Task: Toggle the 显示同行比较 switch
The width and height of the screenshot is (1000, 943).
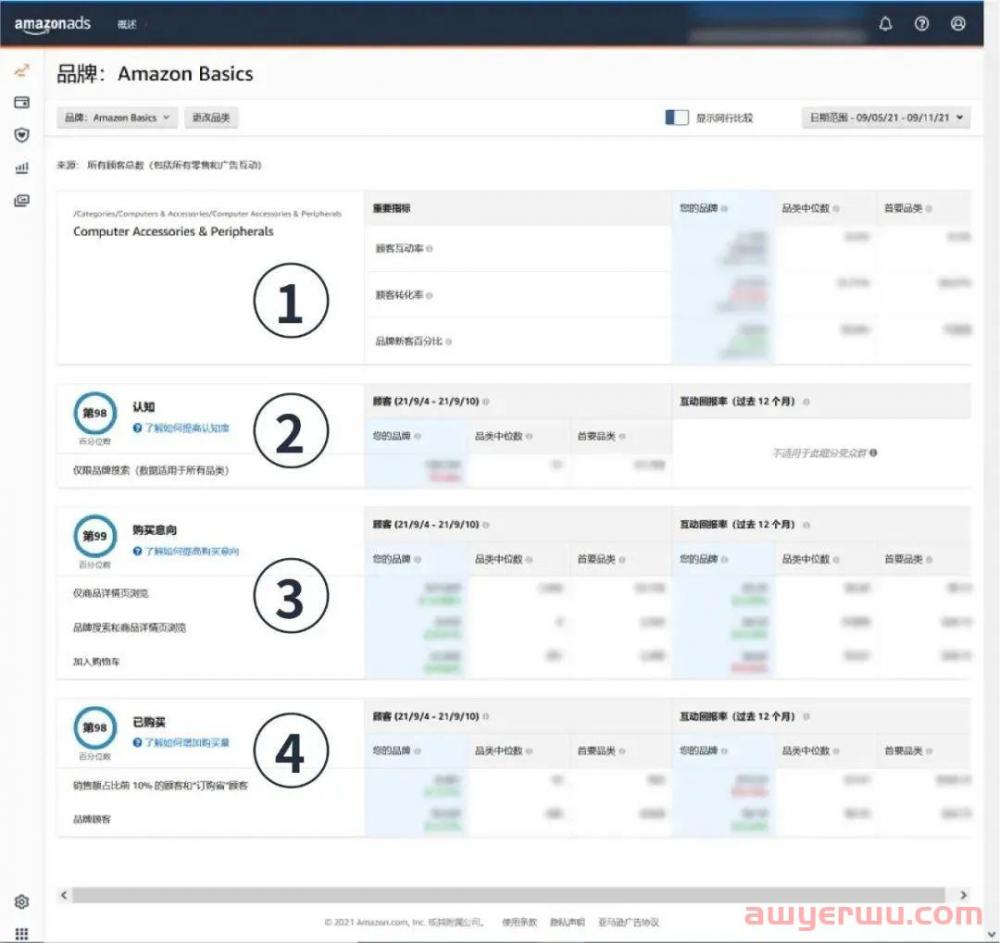Action: (x=677, y=118)
